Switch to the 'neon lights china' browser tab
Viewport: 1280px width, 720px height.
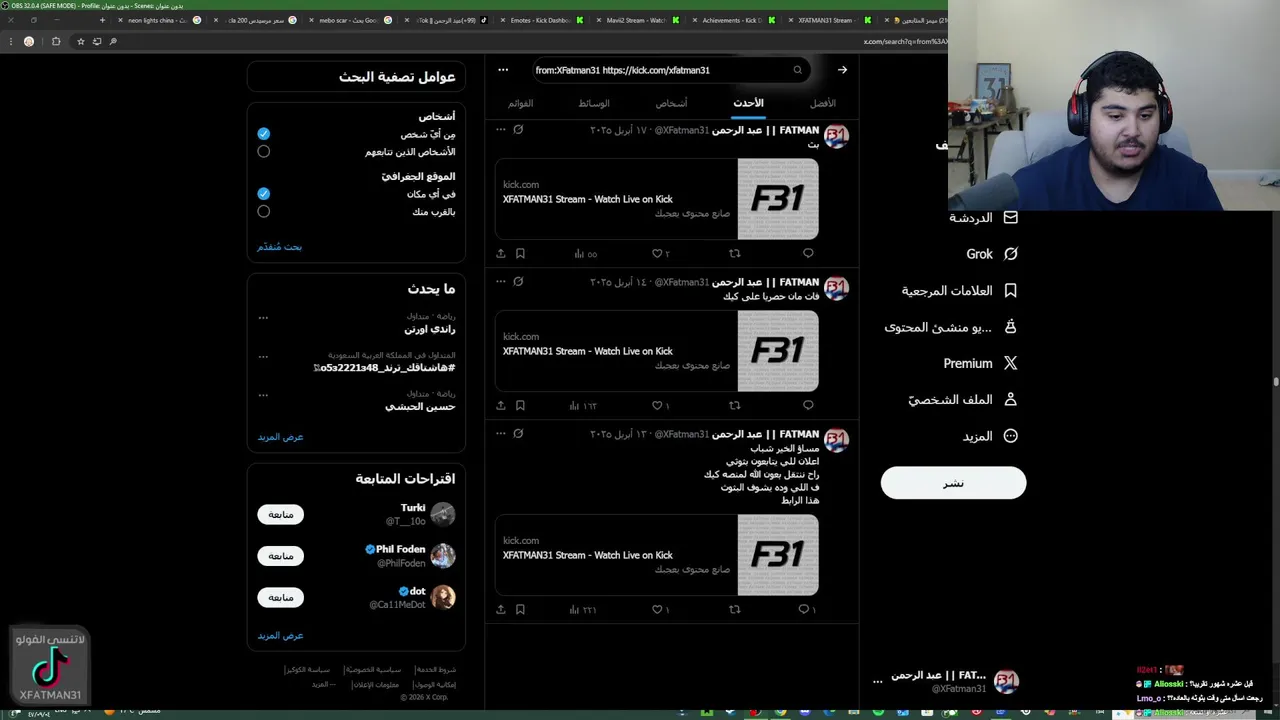pos(158,20)
